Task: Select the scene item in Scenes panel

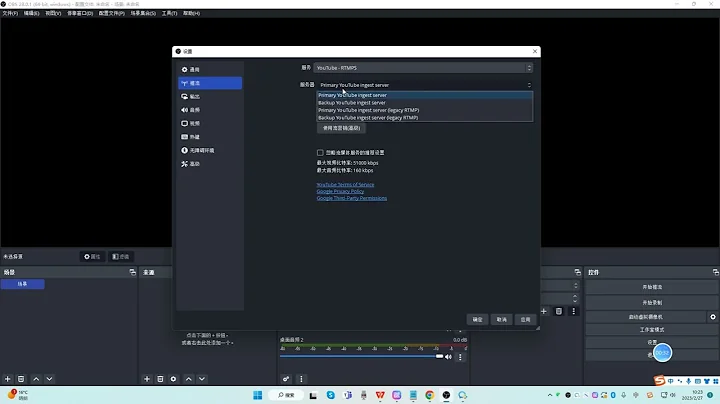Action: (x=22, y=284)
